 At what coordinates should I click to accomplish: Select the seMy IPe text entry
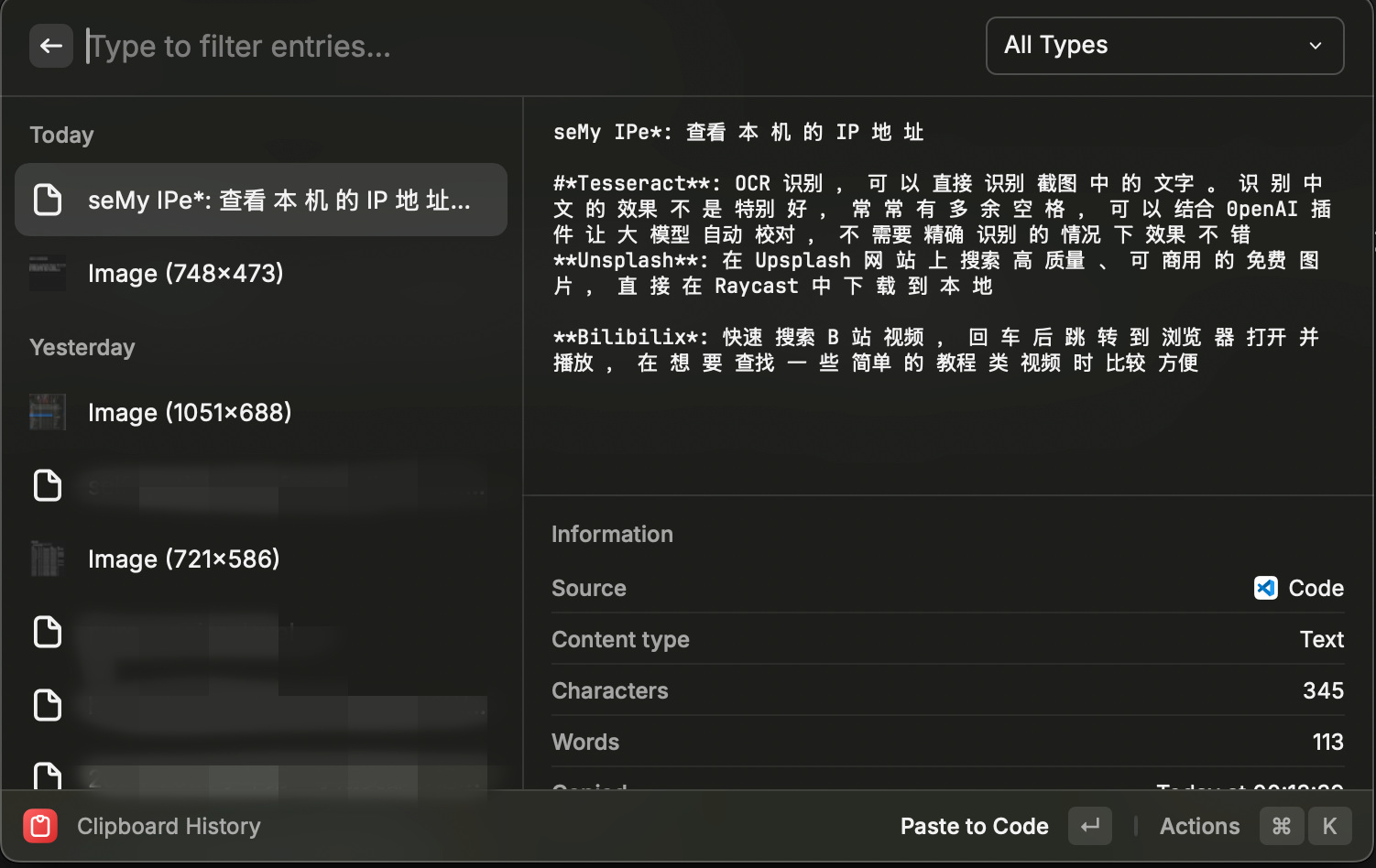click(278, 200)
